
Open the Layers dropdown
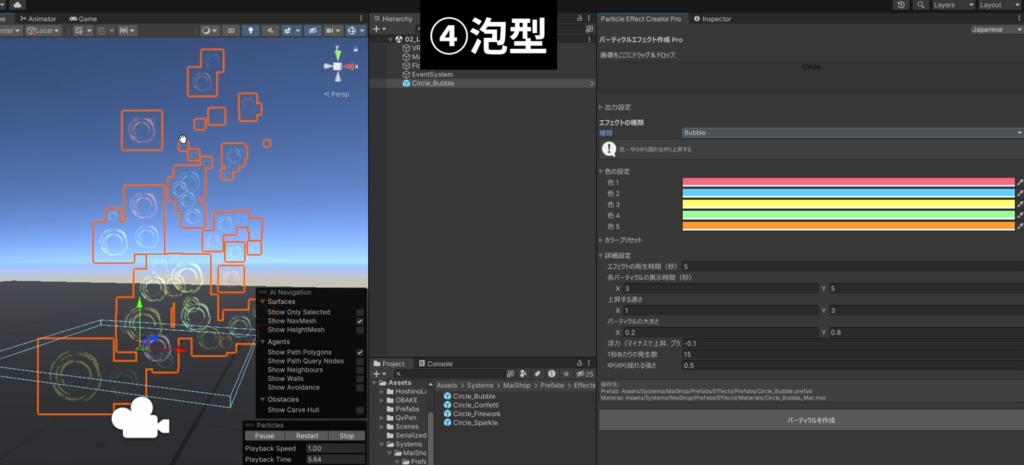[953, 5]
